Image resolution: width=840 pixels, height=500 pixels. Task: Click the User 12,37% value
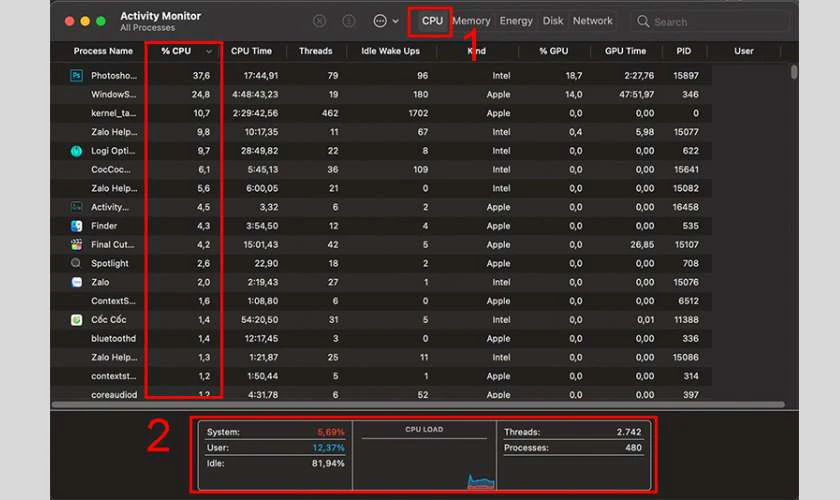[x=328, y=447]
